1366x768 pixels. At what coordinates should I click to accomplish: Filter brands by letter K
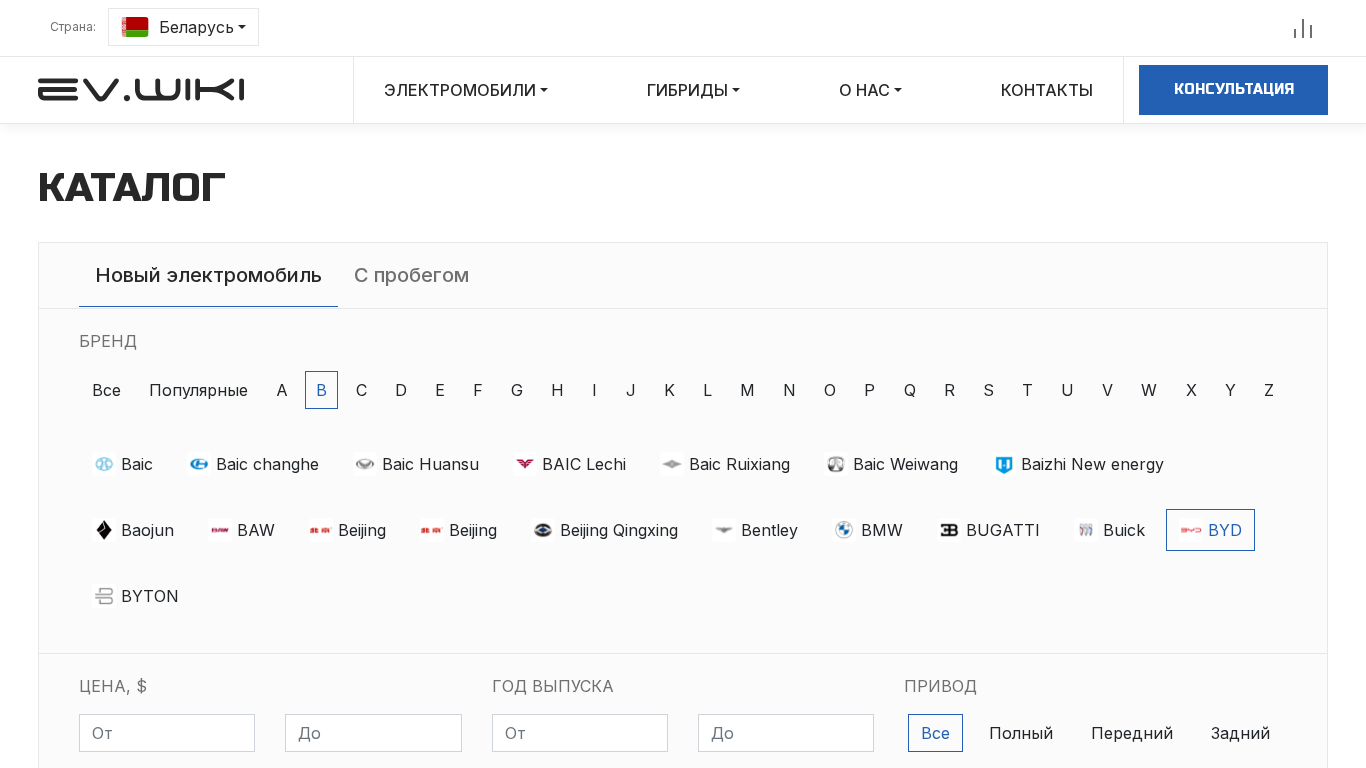point(669,390)
